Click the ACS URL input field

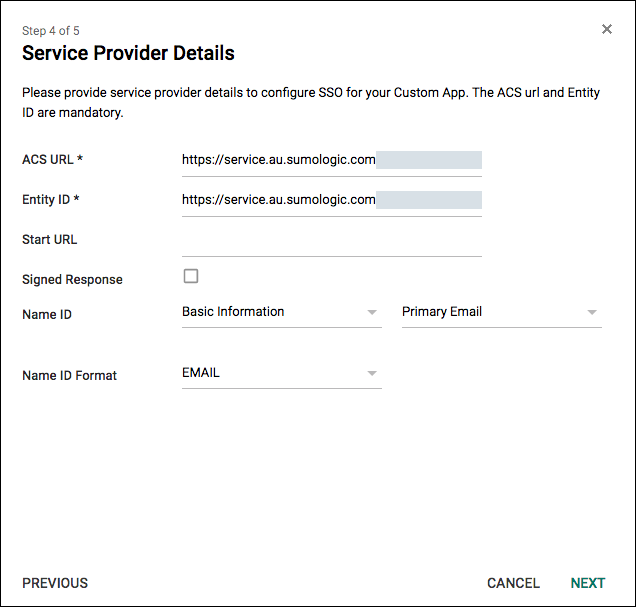330,160
